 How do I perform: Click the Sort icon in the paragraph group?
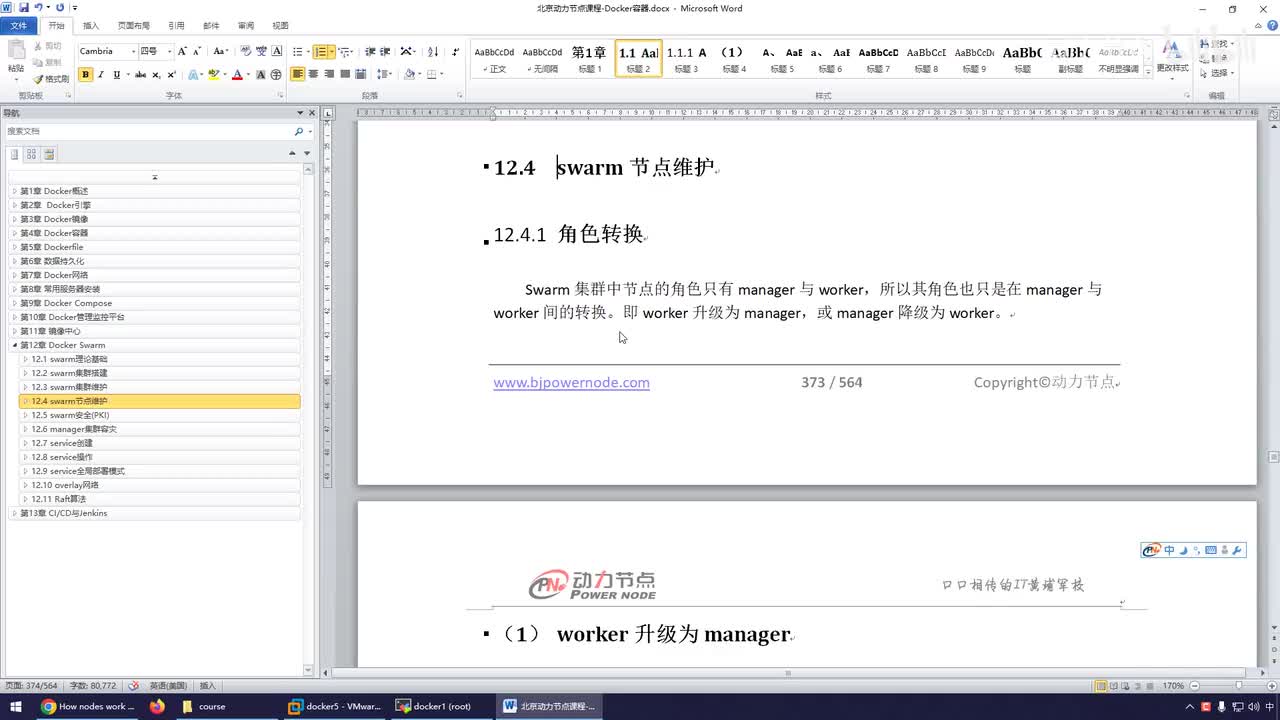(433, 51)
